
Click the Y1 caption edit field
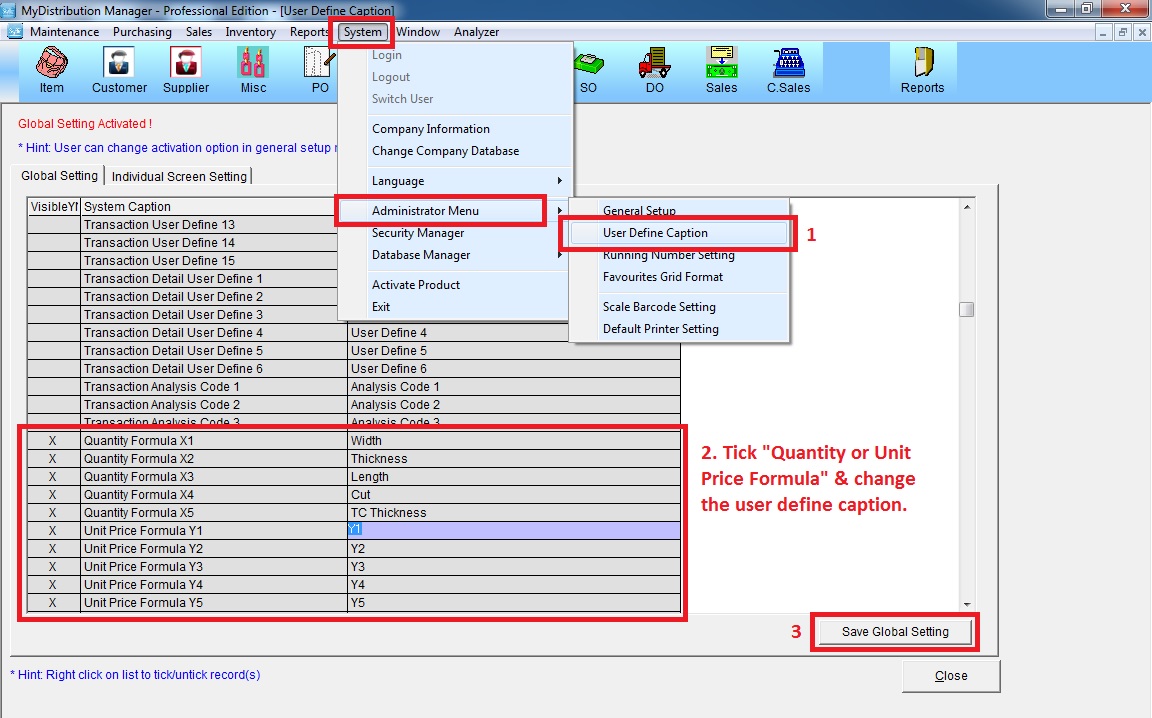coord(513,531)
